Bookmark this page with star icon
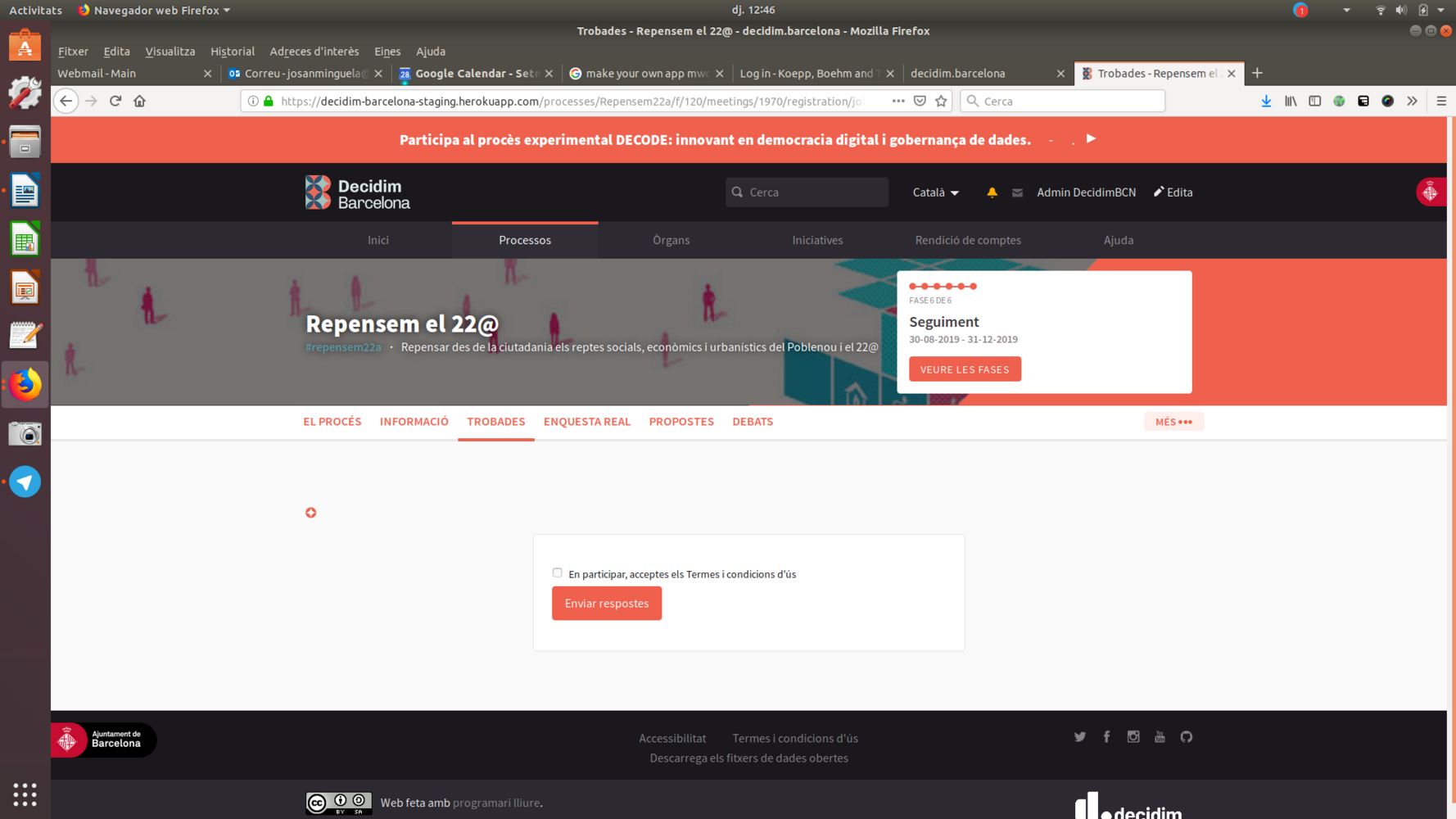This screenshot has height=819, width=1456. point(941,101)
